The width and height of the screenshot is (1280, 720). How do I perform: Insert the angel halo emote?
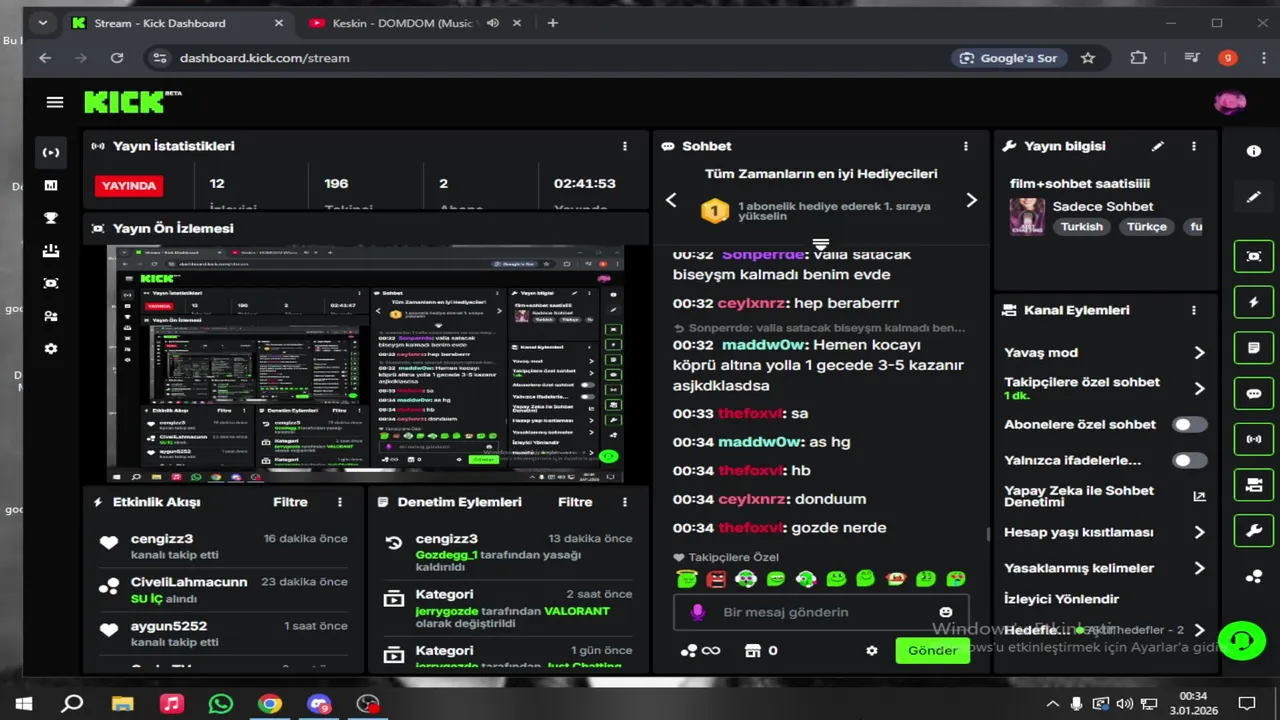(x=686, y=579)
